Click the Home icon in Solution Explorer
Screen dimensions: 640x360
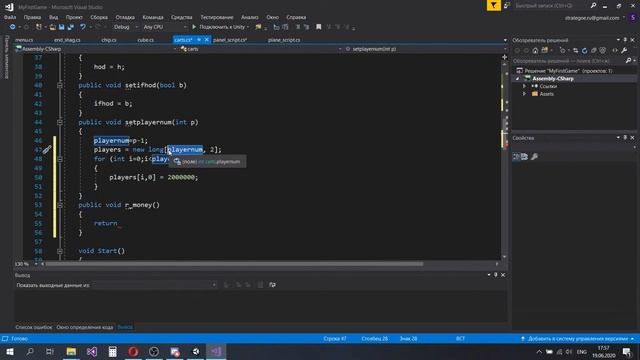click(x=535, y=51)
